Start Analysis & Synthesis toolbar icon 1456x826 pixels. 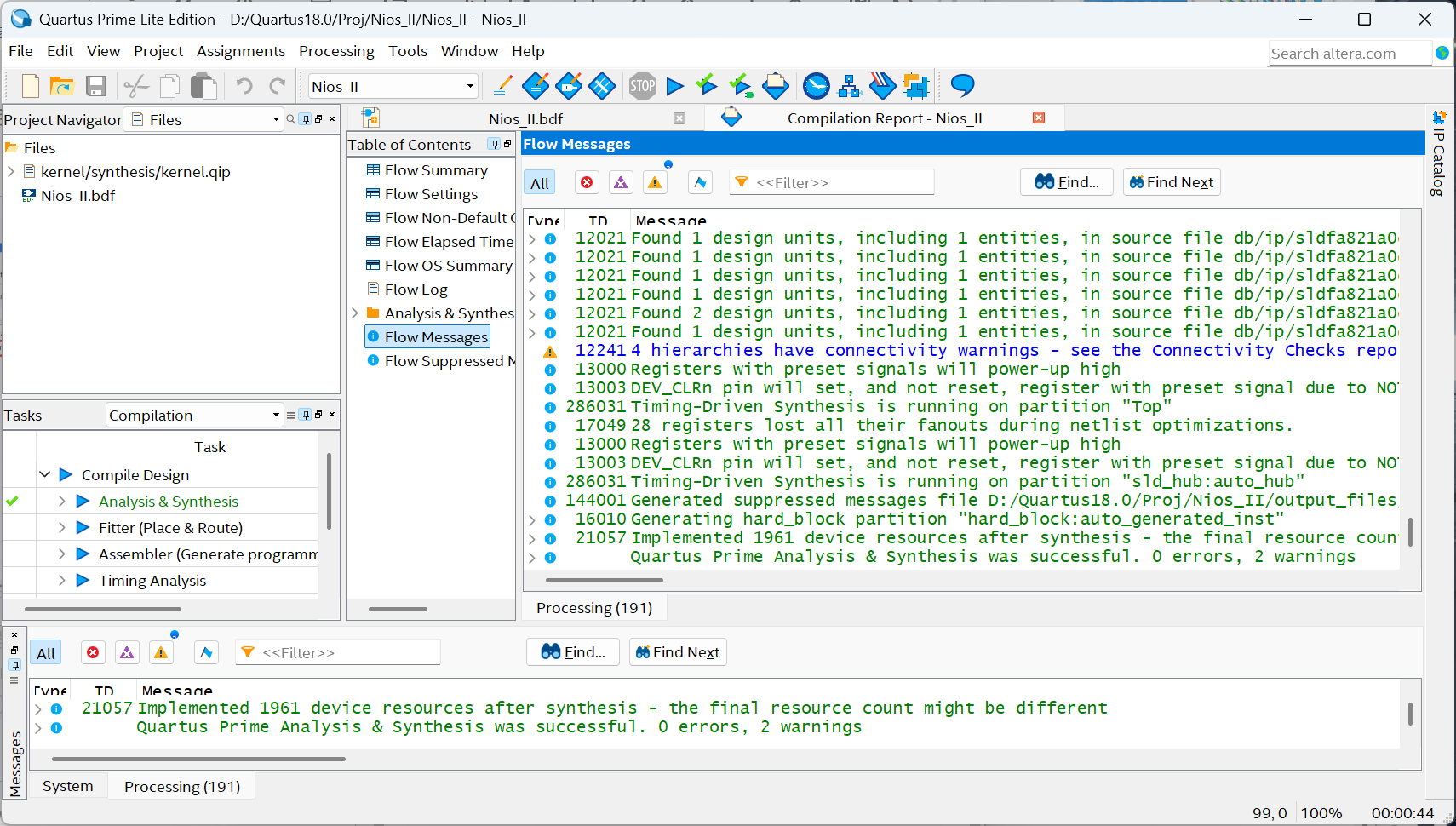[741, 86]
